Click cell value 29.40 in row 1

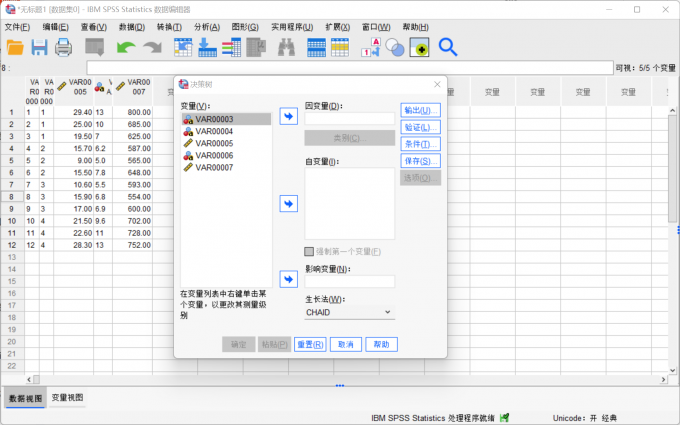(x=74, y=112)
